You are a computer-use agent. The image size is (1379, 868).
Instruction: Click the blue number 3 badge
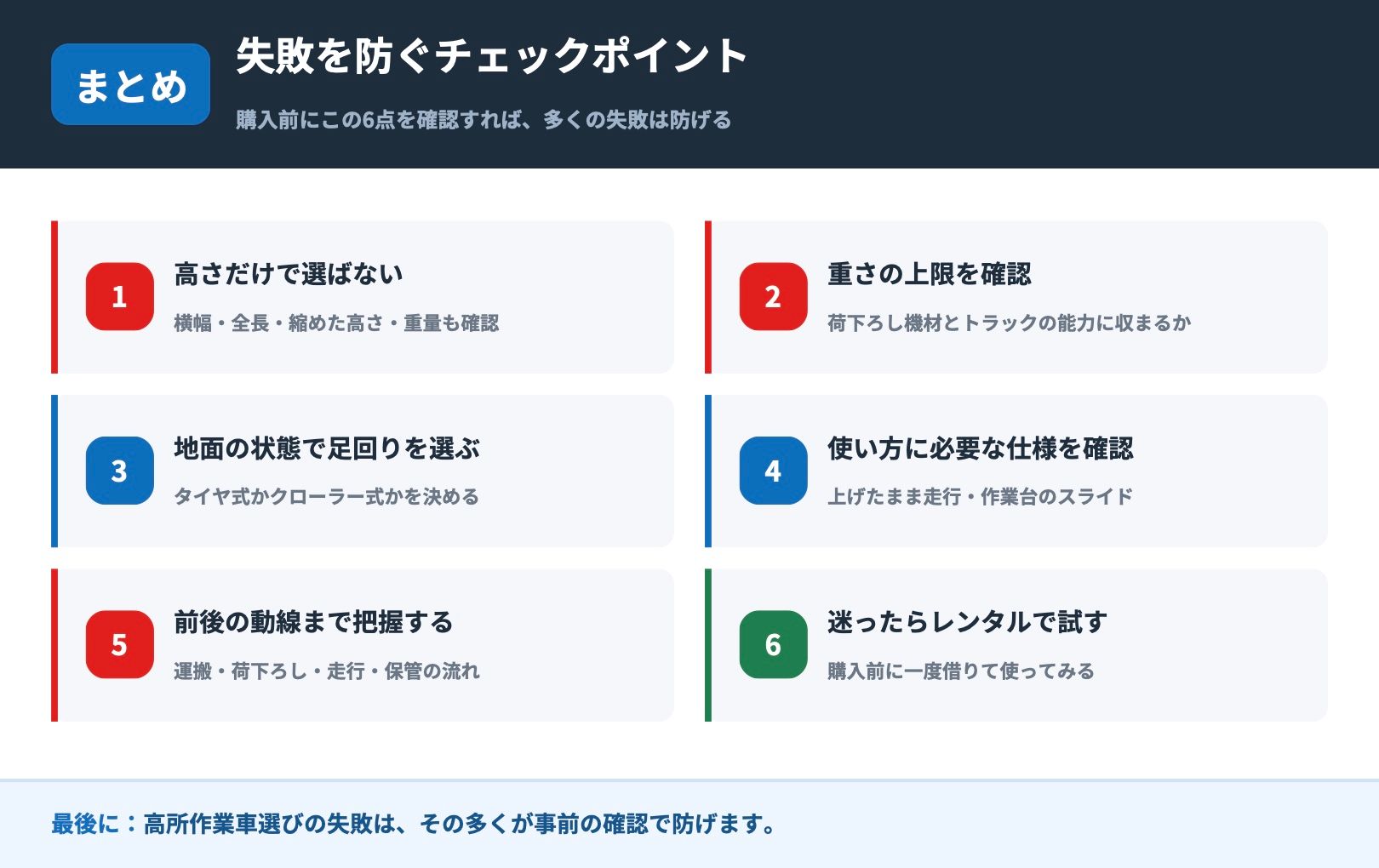[x=120, y=471]
